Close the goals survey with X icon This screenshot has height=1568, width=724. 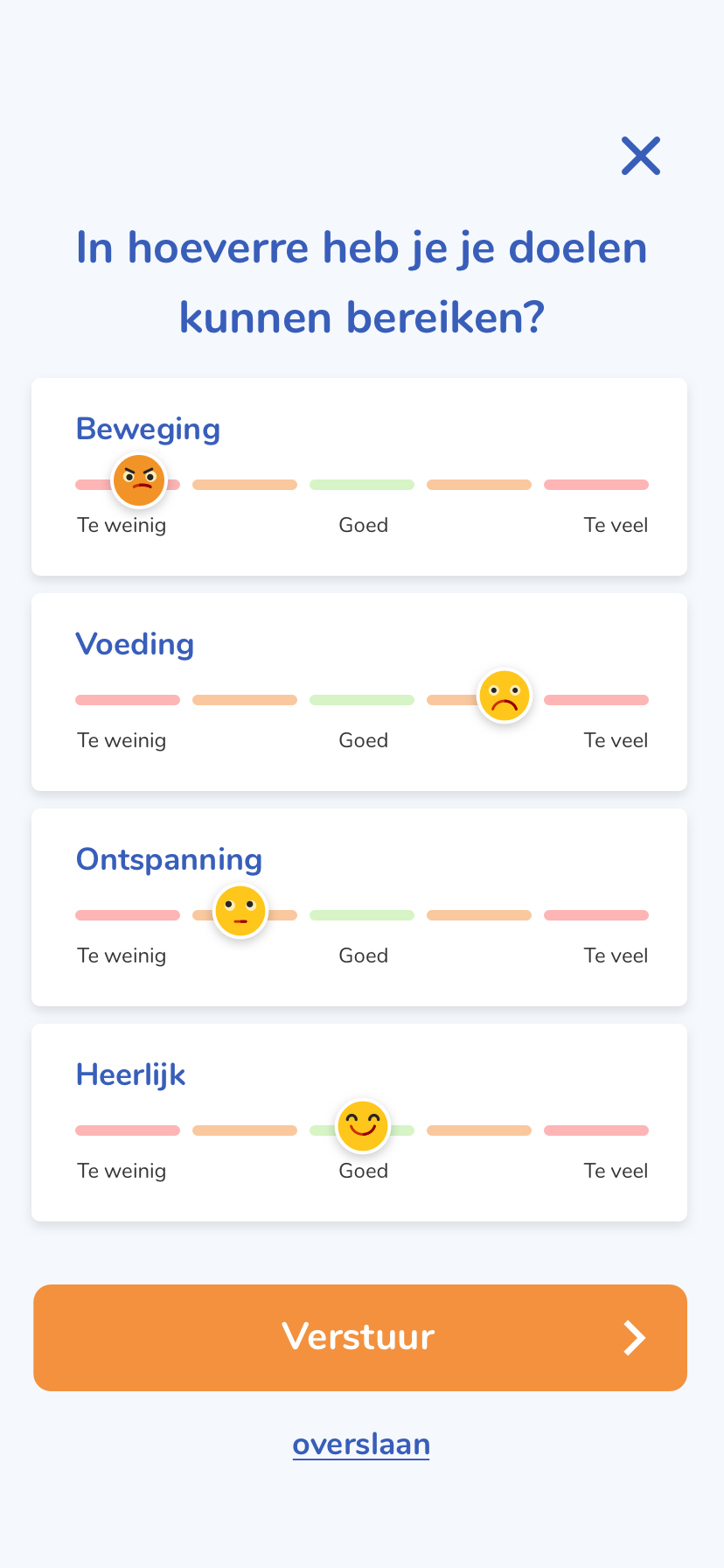[640, 156]
